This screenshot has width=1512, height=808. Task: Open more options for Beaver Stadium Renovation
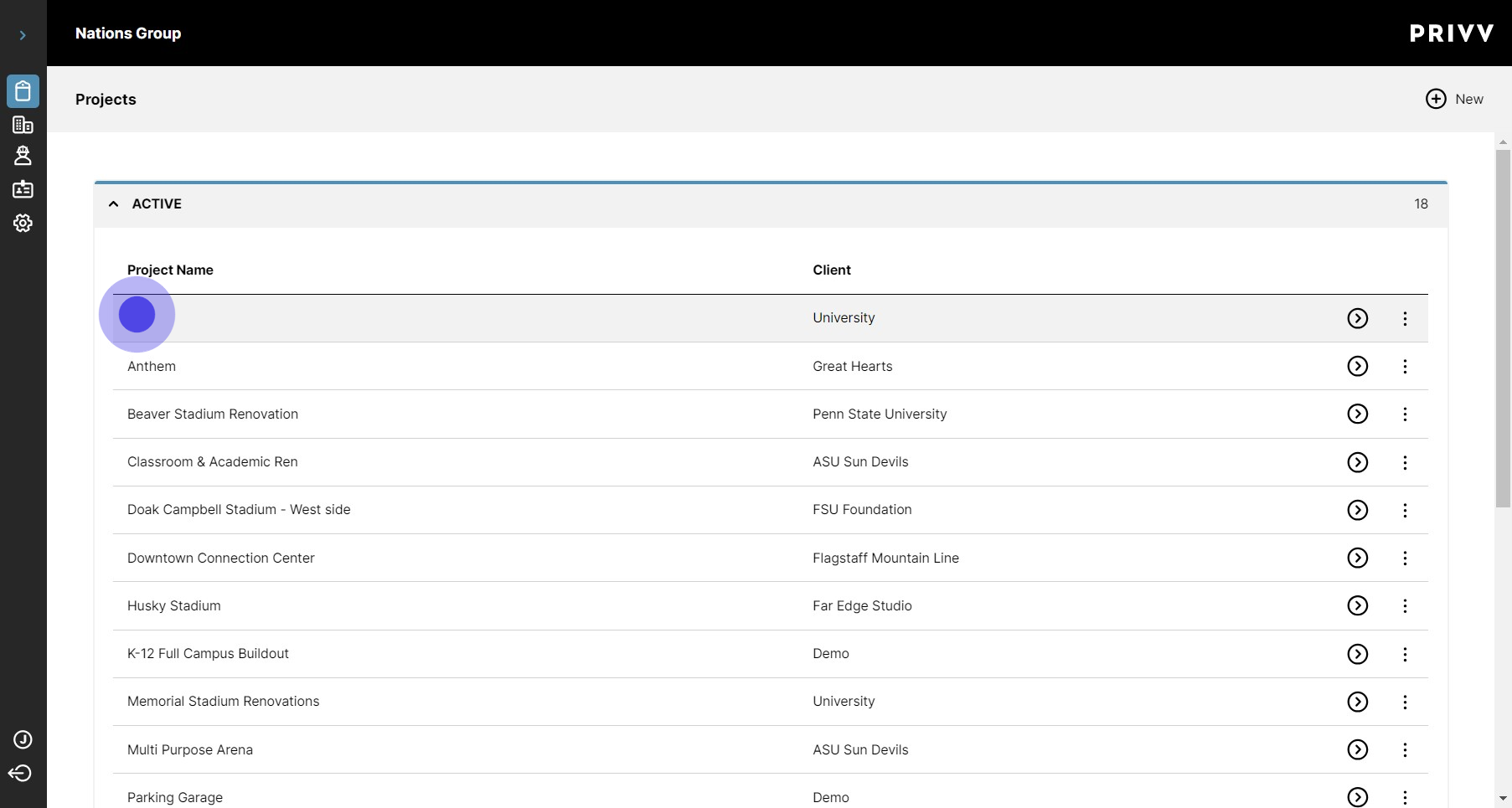[x=1405, y=414]
